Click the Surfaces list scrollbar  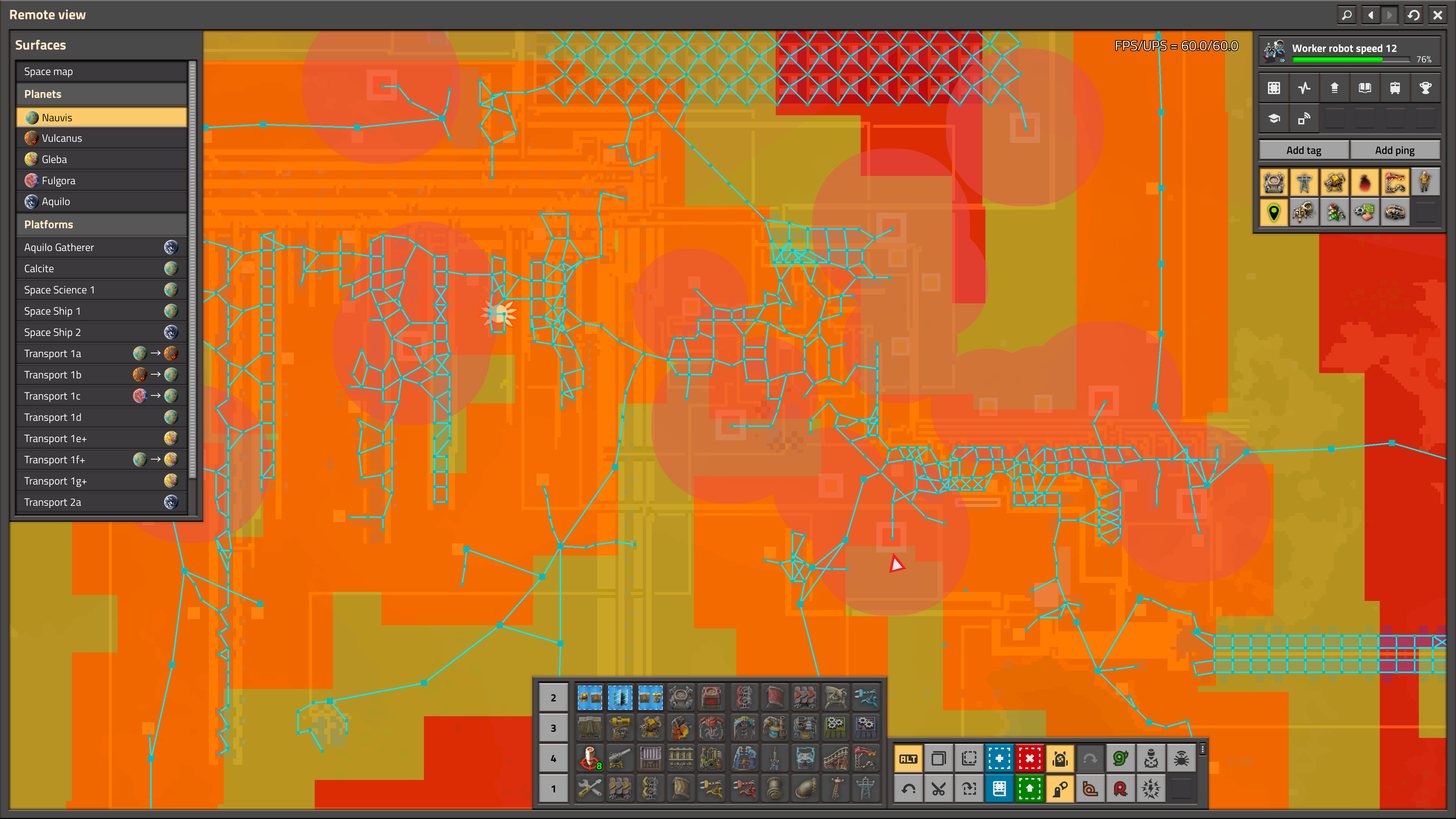click(193, 270)
